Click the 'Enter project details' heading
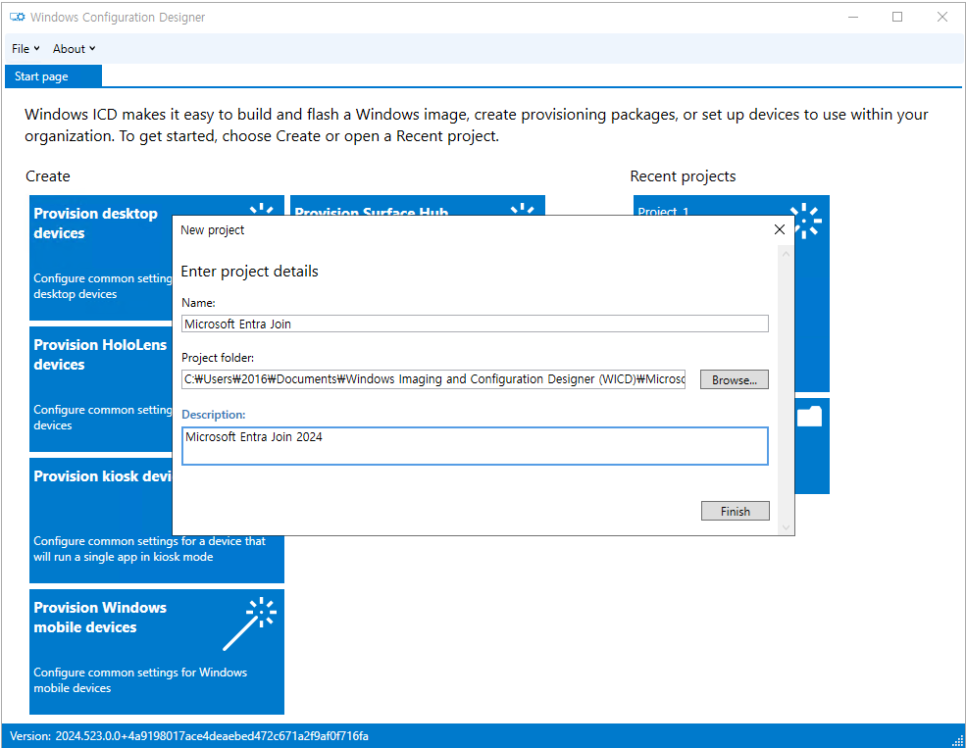This screenshot has height=748, width=966. [x=249, y=271]
